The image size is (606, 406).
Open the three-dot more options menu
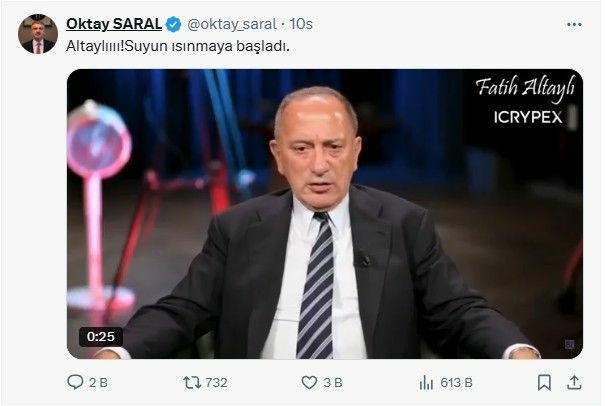click(574, 24)
